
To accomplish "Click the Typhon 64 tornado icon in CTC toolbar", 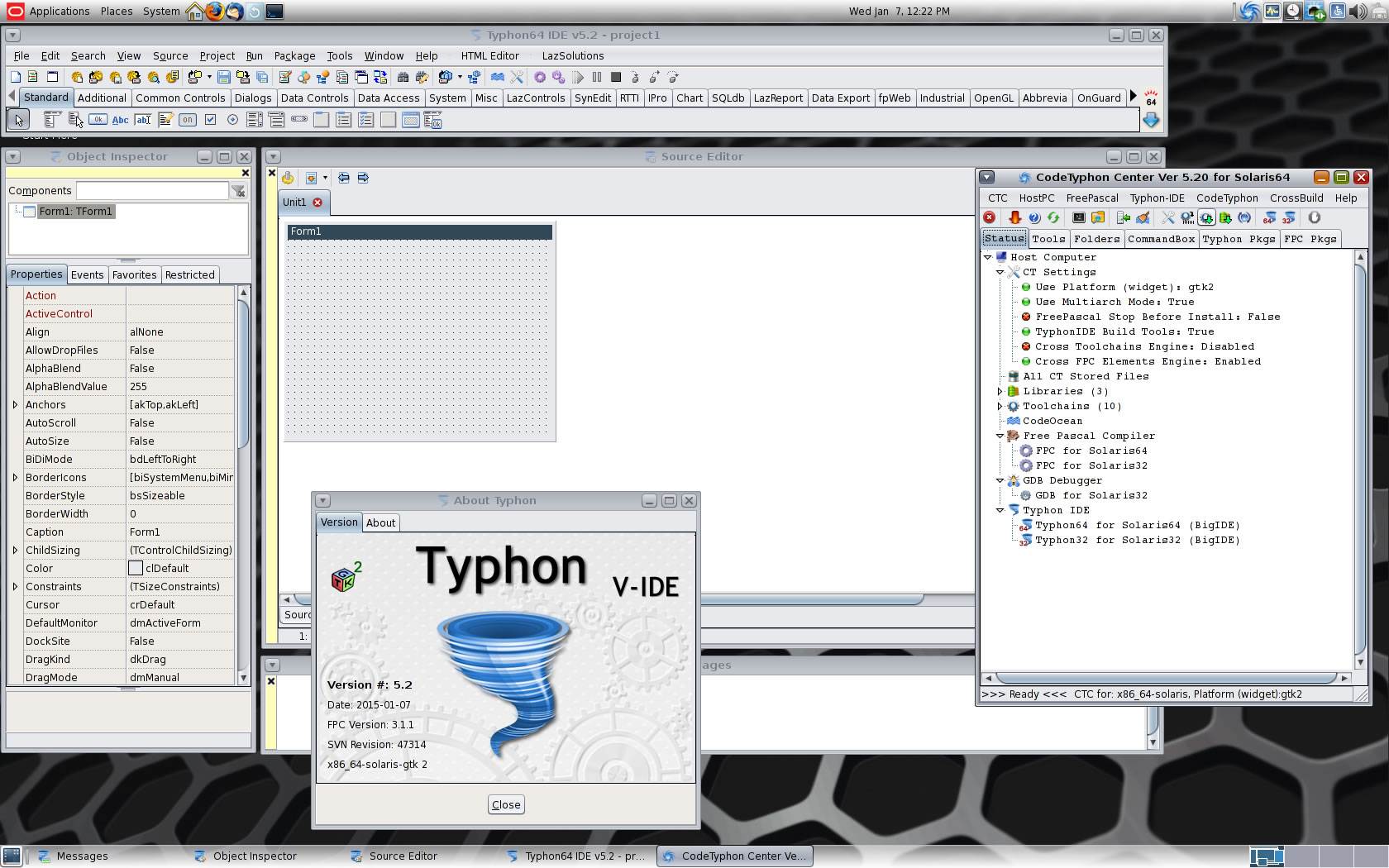I will pyautogui.click(x=1269, y=217).
